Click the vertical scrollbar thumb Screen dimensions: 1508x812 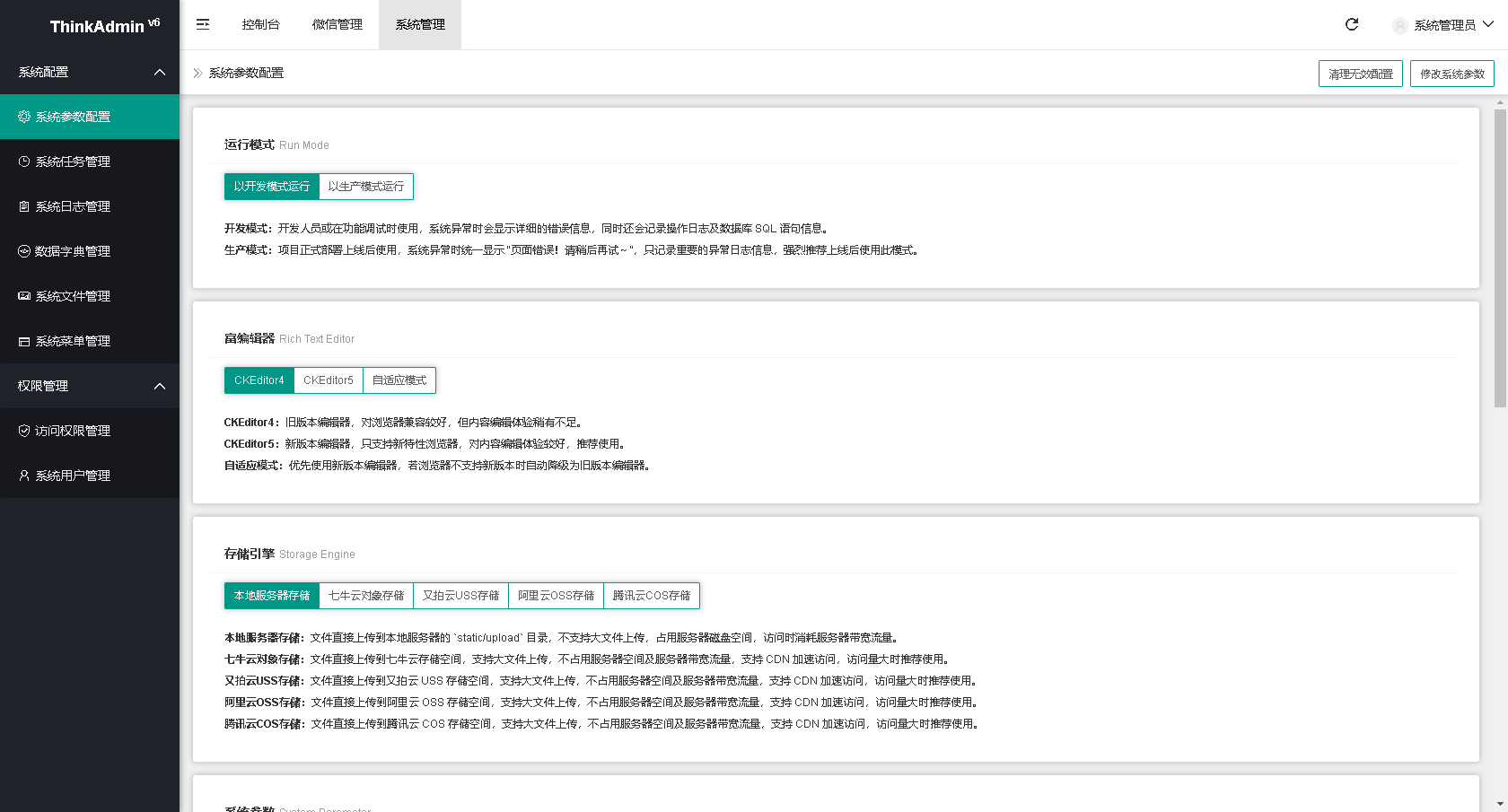(1500, 258)
